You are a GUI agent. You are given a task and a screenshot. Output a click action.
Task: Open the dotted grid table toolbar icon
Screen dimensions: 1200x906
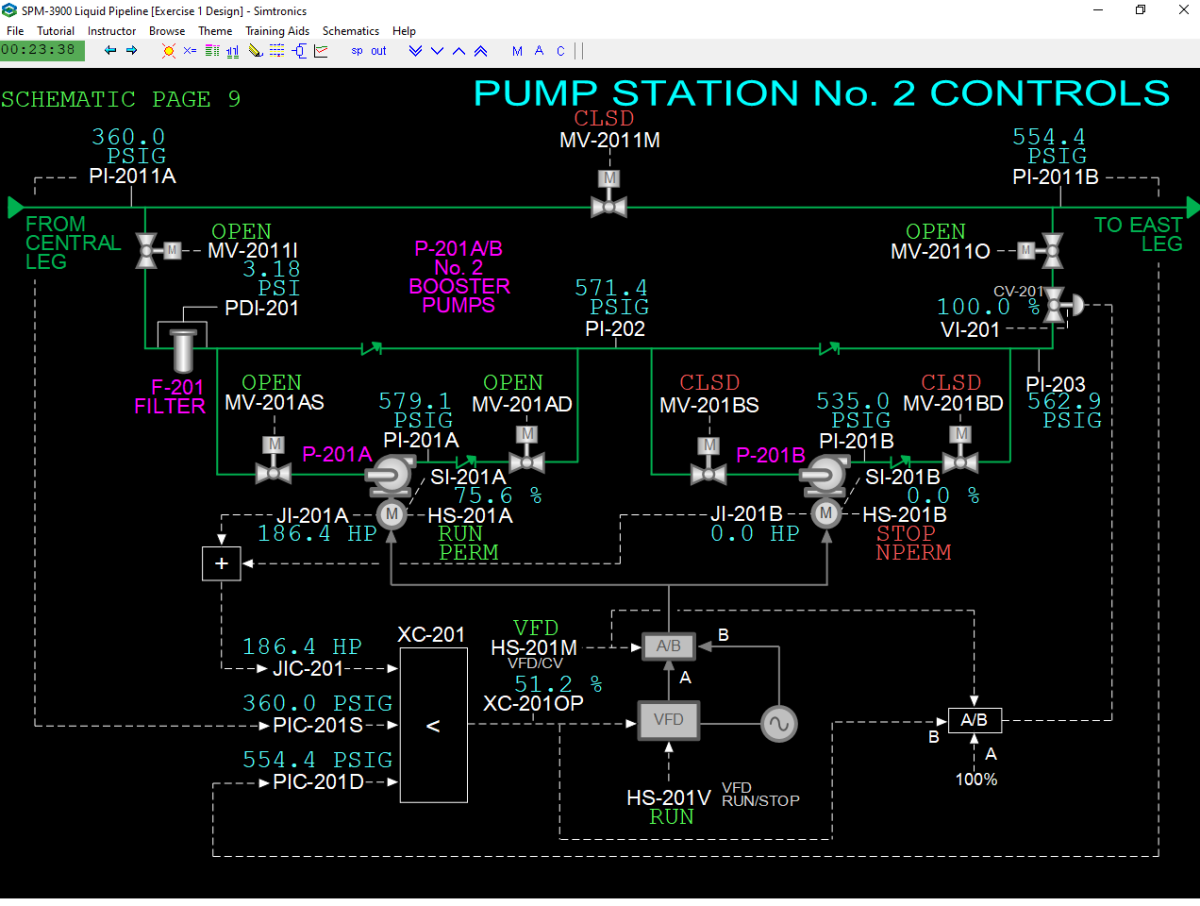click(277, 51)
